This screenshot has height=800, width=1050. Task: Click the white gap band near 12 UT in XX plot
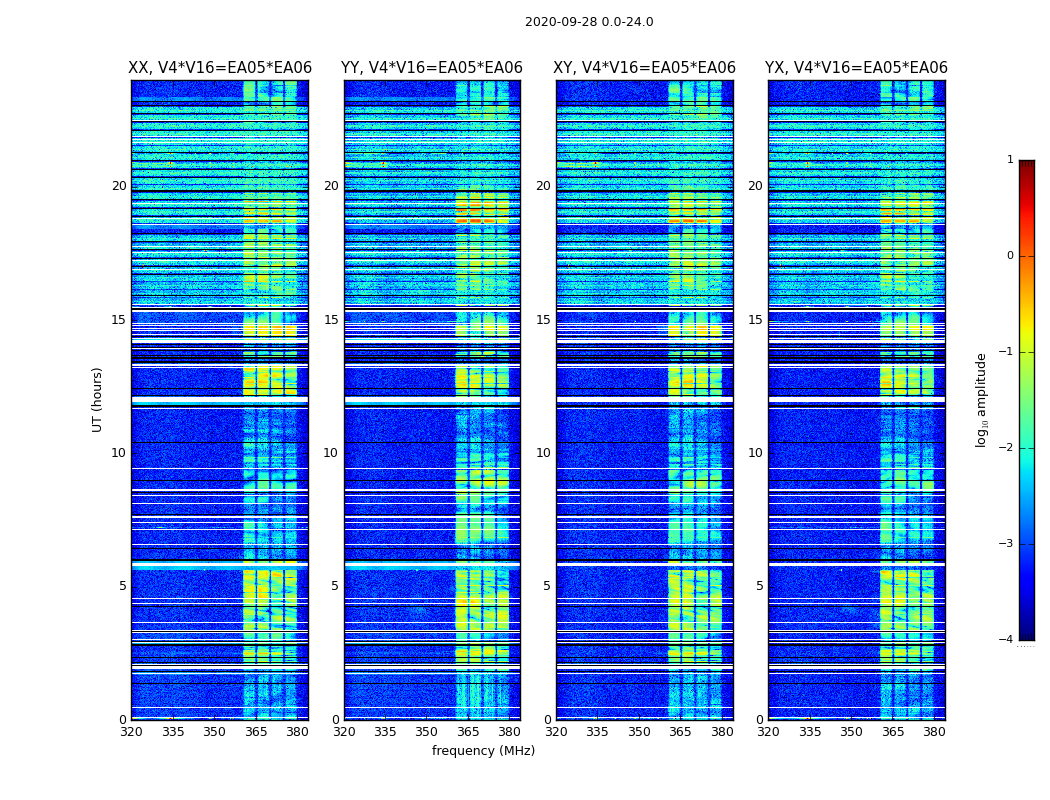(x=220, y=400)
